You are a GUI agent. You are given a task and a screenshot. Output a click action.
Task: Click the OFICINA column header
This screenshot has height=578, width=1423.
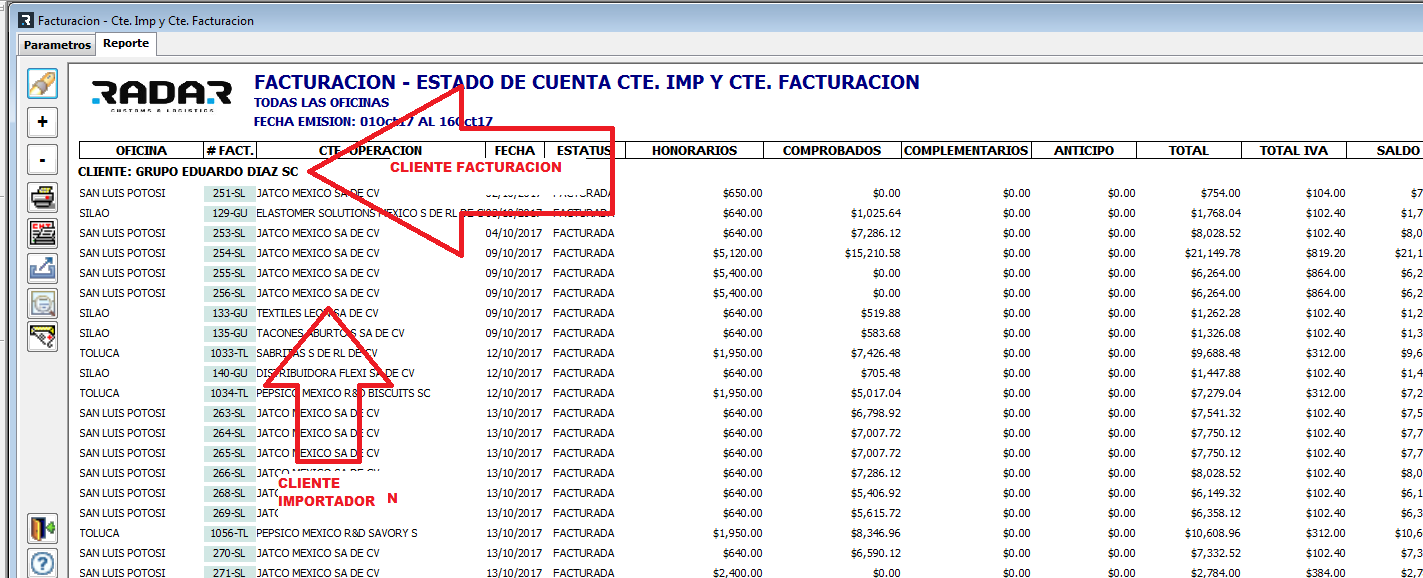point(141,151)
